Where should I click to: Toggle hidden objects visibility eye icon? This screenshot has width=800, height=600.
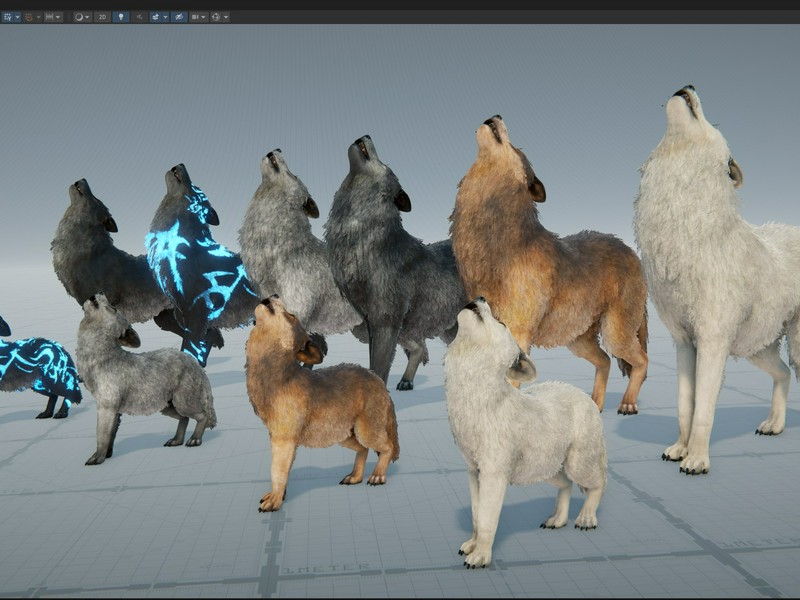pyautogui.click(x=179, y=17)
